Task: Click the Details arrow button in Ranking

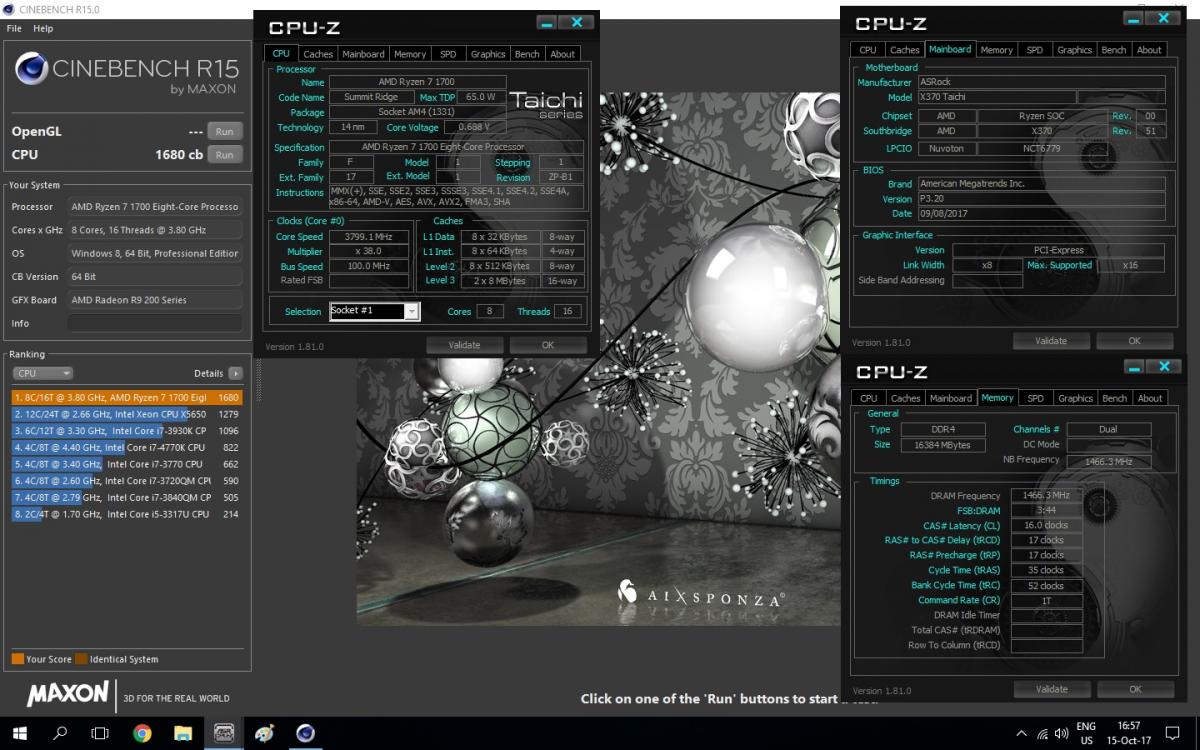Action: (235, 373)
